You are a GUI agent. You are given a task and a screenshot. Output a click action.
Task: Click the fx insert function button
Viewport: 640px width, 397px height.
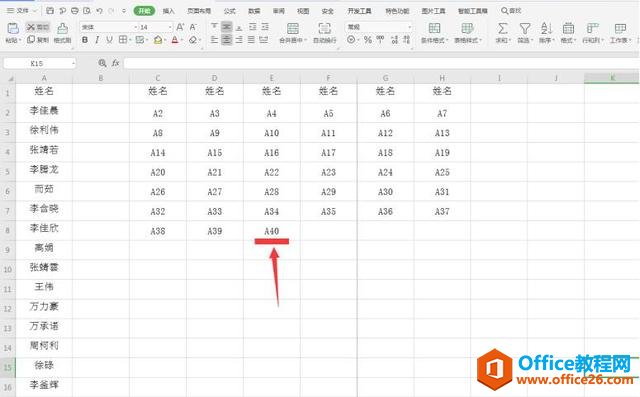pyautogui.click(x=116, y=63)
